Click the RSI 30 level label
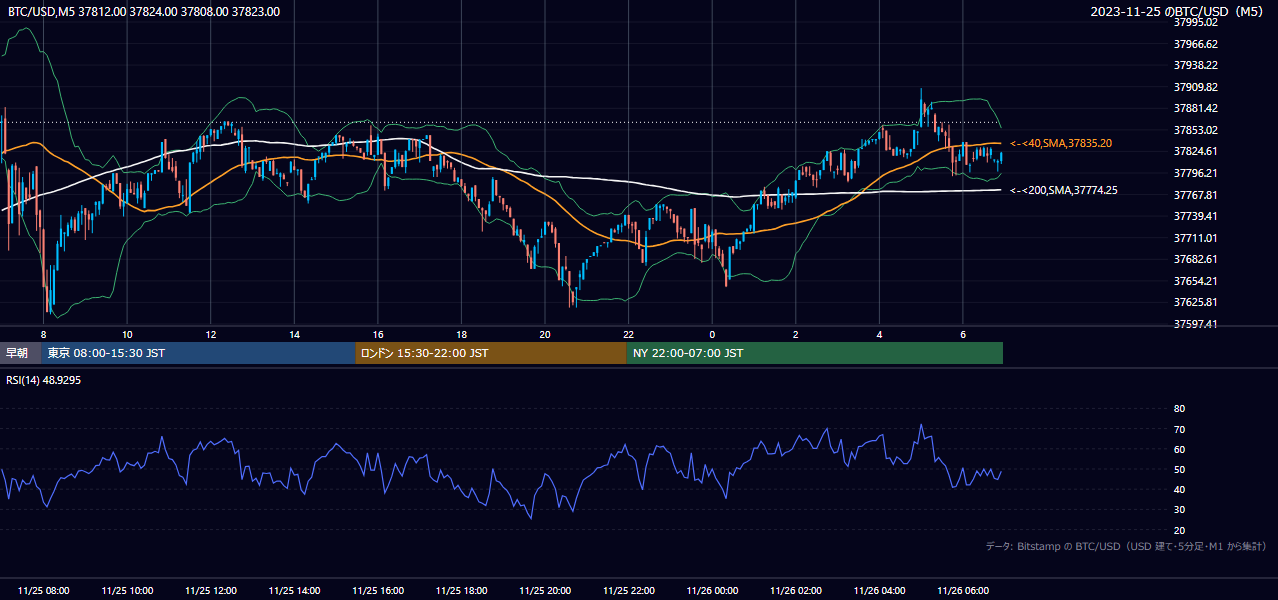 tap(1179, 510)
